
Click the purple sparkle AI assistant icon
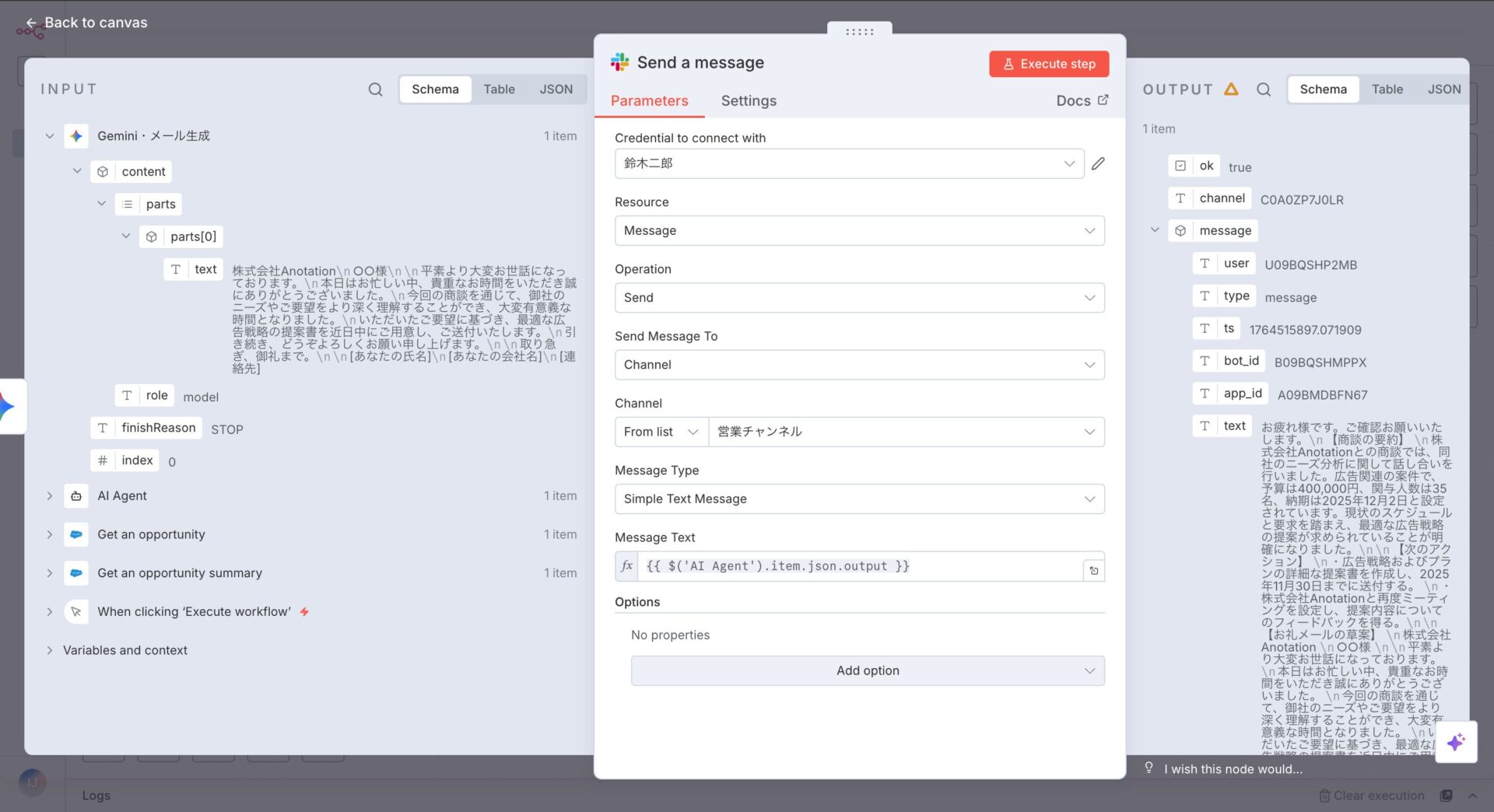point(1455,742)
